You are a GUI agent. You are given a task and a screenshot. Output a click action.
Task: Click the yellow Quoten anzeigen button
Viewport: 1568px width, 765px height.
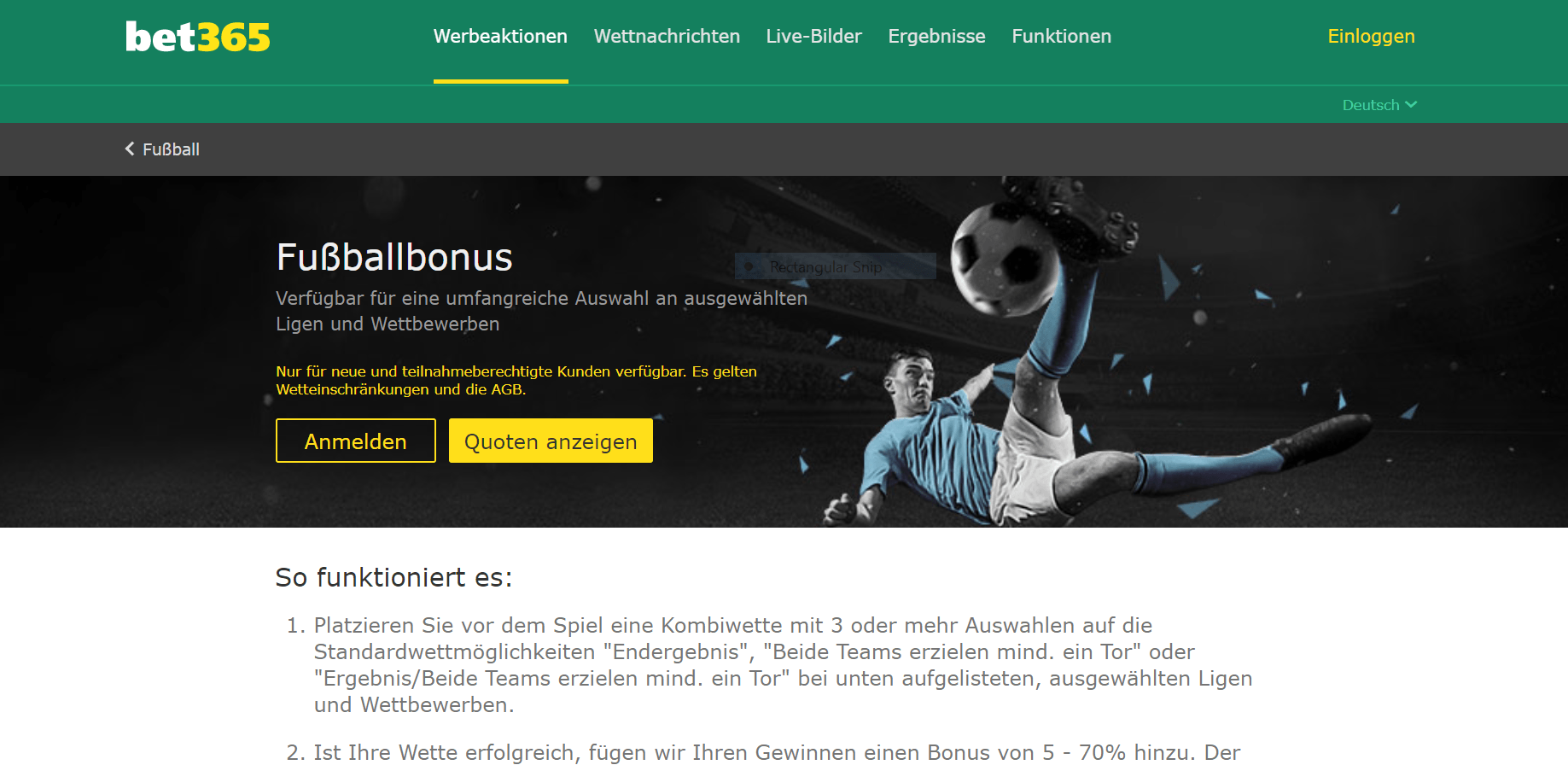pyautogui.click(x=551, y=441)
